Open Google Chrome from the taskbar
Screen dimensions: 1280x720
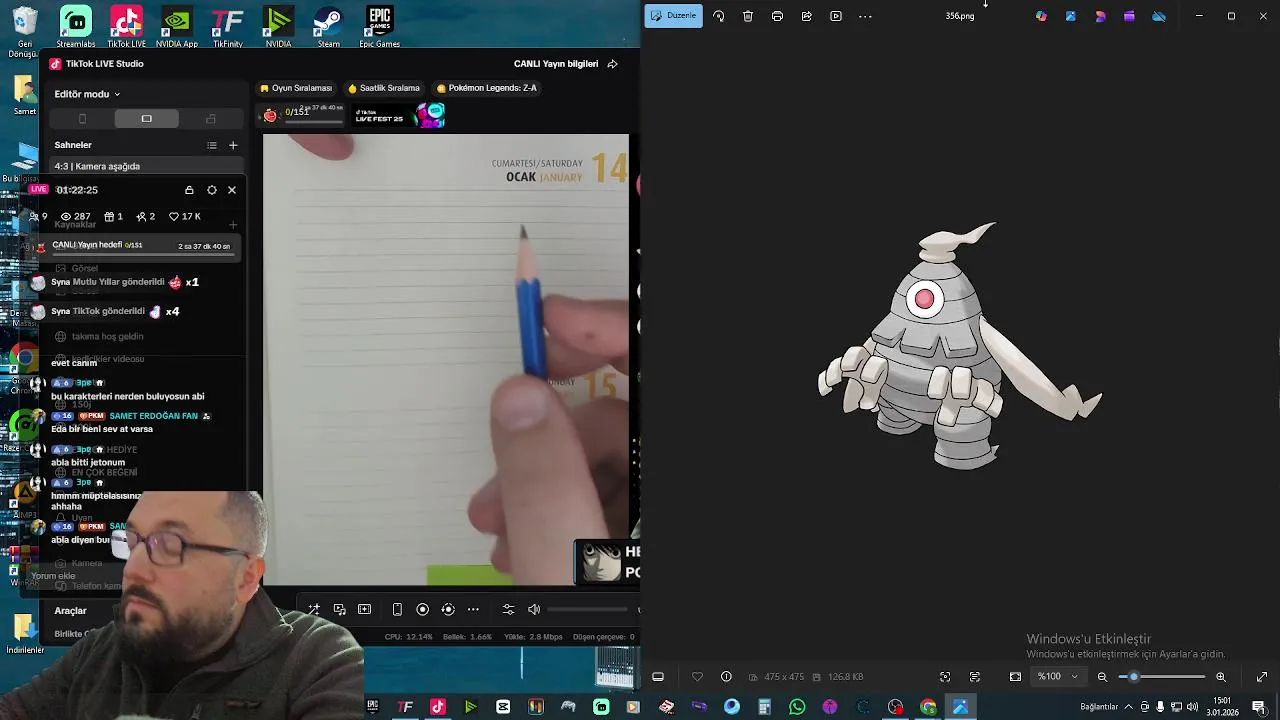click(928, 707)
